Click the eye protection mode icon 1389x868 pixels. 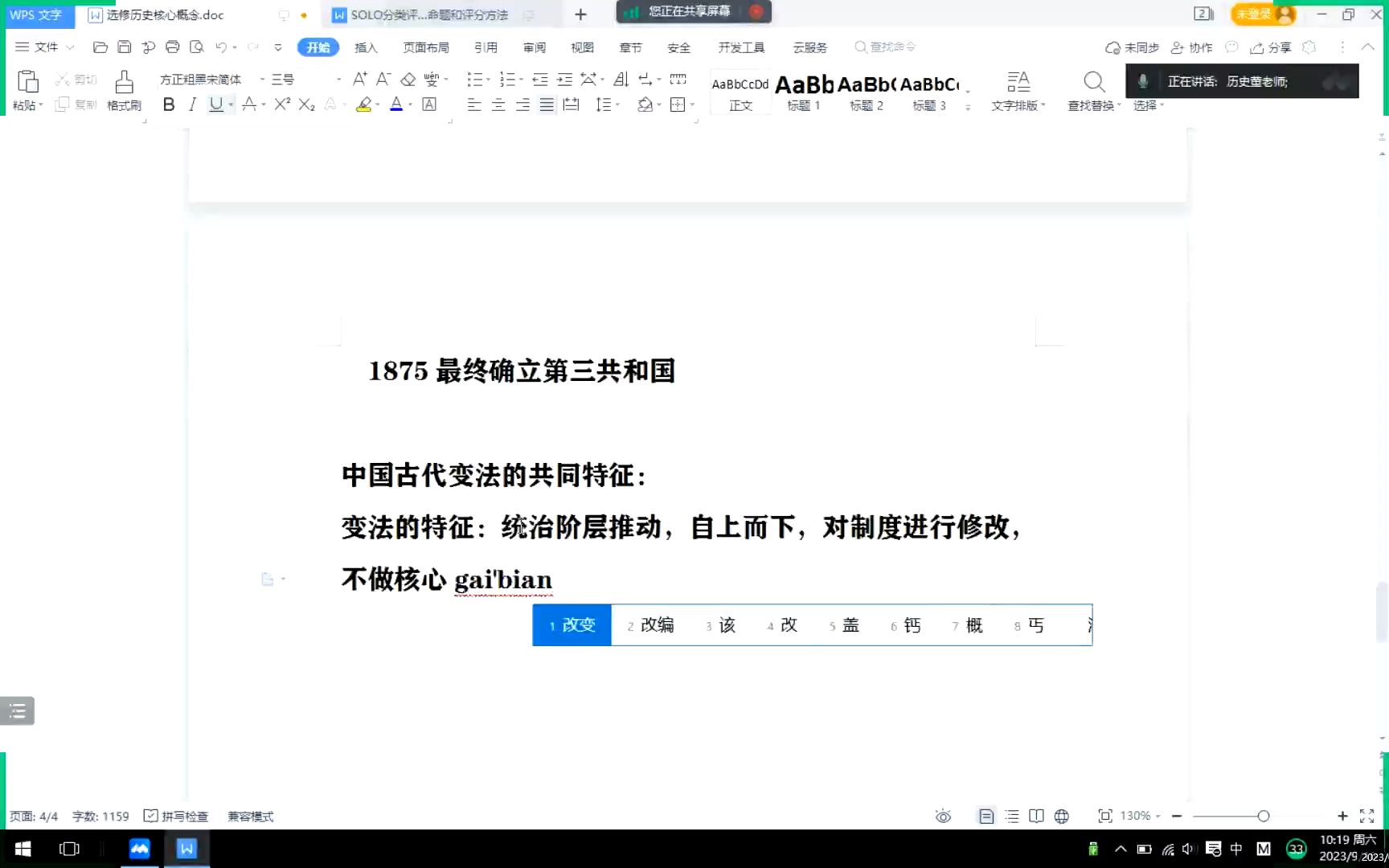coord(943,816)
